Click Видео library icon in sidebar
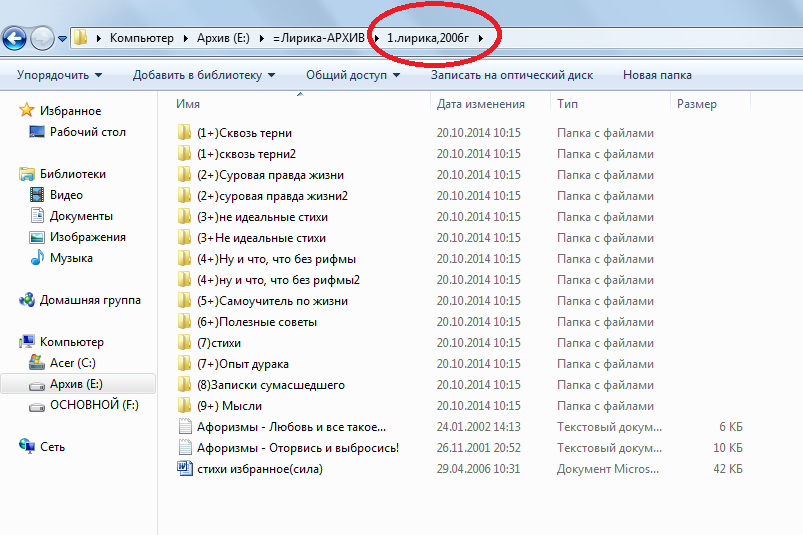The width and height of the screenshot is (803, 535). pos(37,195)
